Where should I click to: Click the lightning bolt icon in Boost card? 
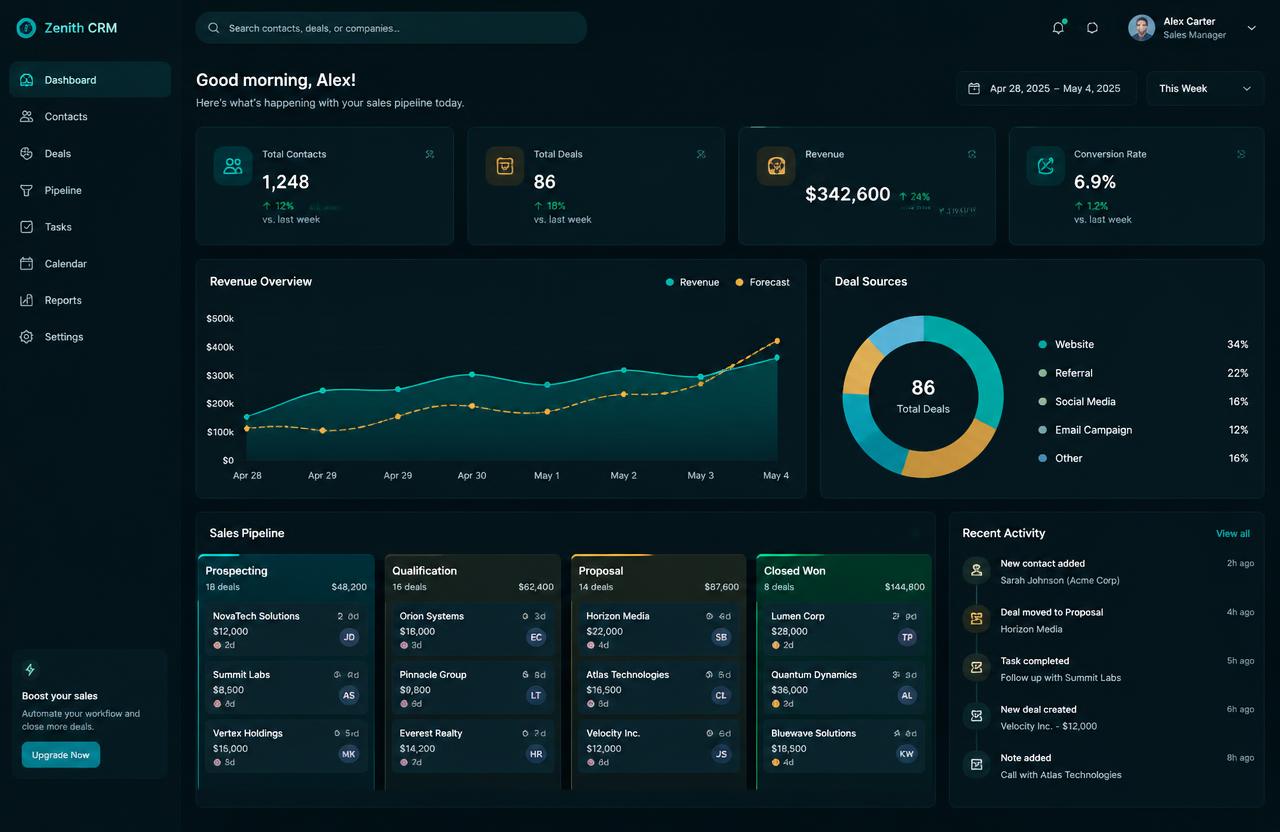pos(30,670)
